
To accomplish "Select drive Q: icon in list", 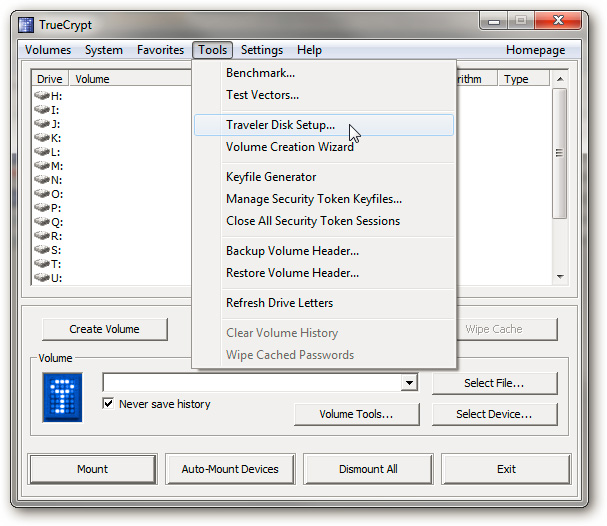I will pyautogui.click(x=42, y=222).
